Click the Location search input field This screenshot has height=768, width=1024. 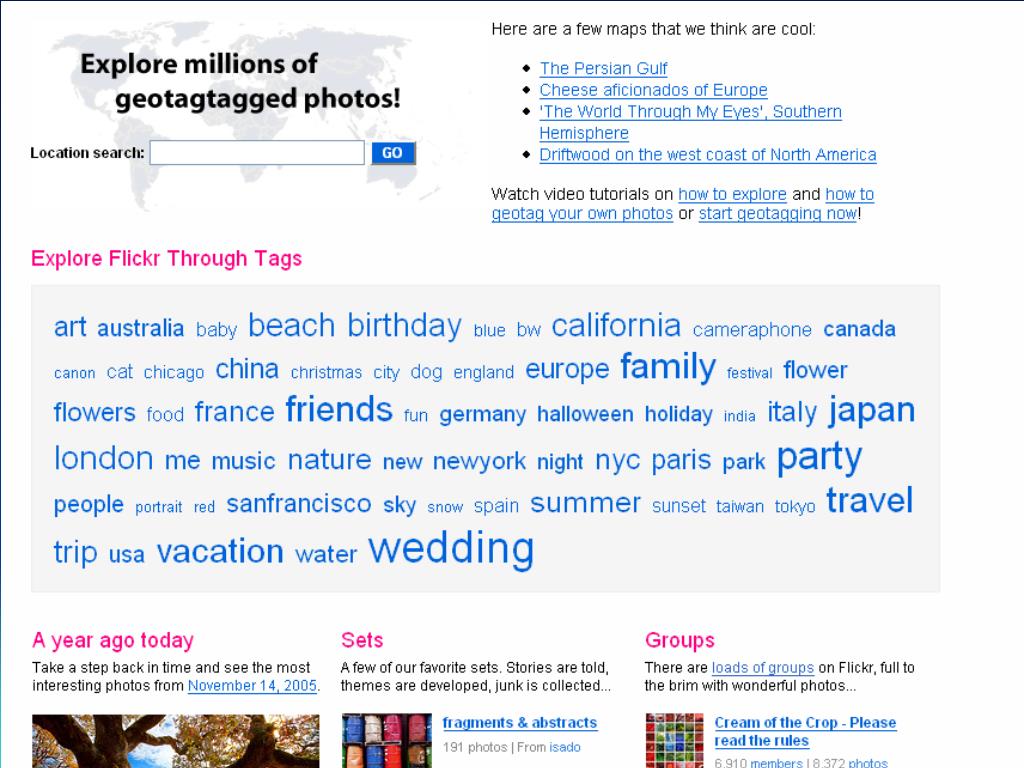257,153
